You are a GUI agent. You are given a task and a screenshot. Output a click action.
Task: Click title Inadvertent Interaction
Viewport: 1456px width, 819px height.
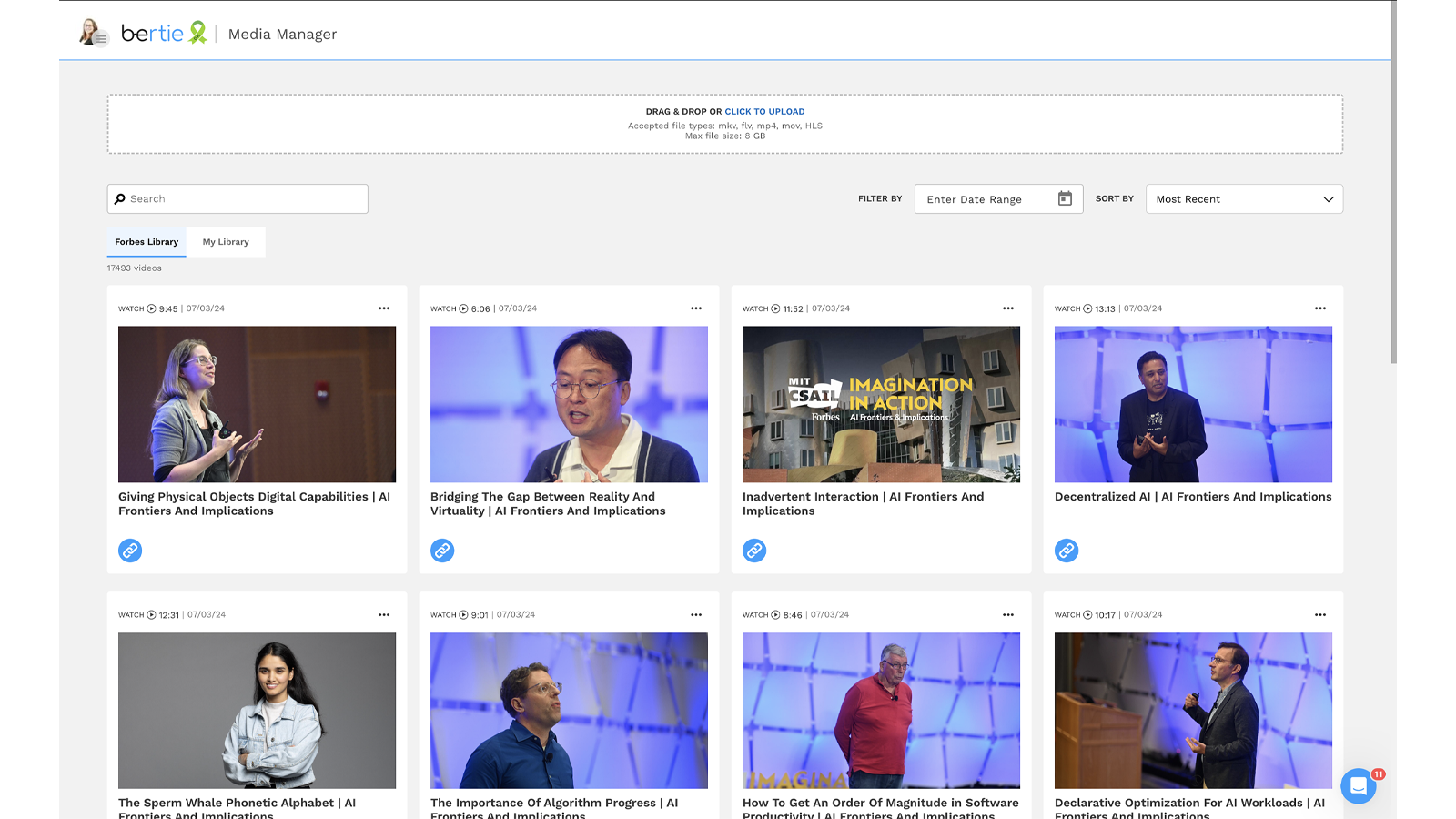coord(863,503)
